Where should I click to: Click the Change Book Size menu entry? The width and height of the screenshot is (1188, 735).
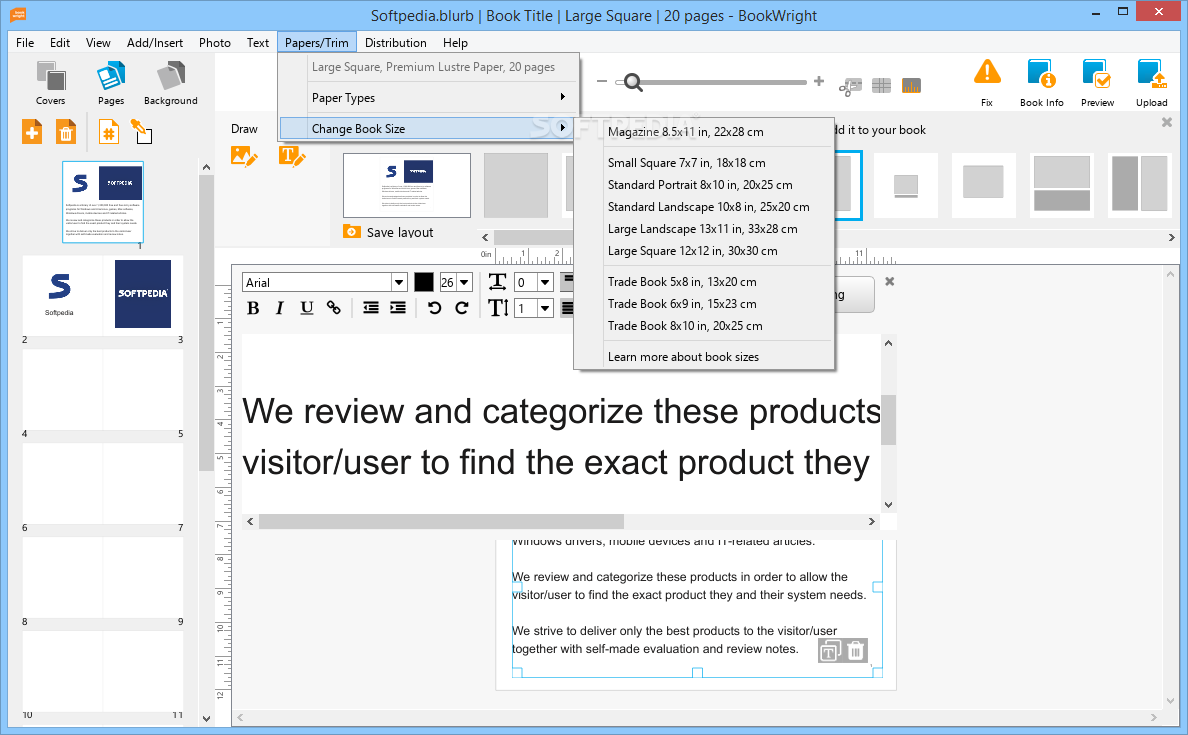(425, 129)
